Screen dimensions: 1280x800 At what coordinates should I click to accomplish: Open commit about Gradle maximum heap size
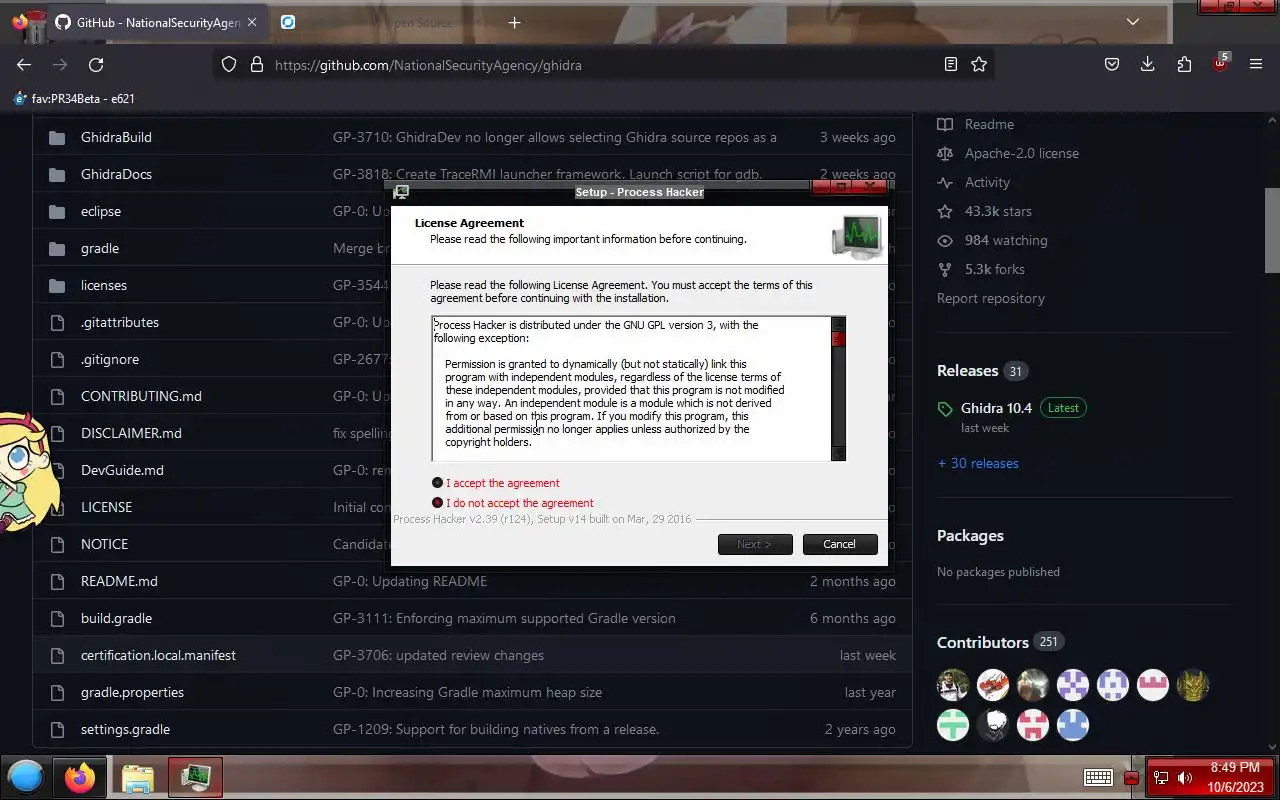[x=467, y=692]
